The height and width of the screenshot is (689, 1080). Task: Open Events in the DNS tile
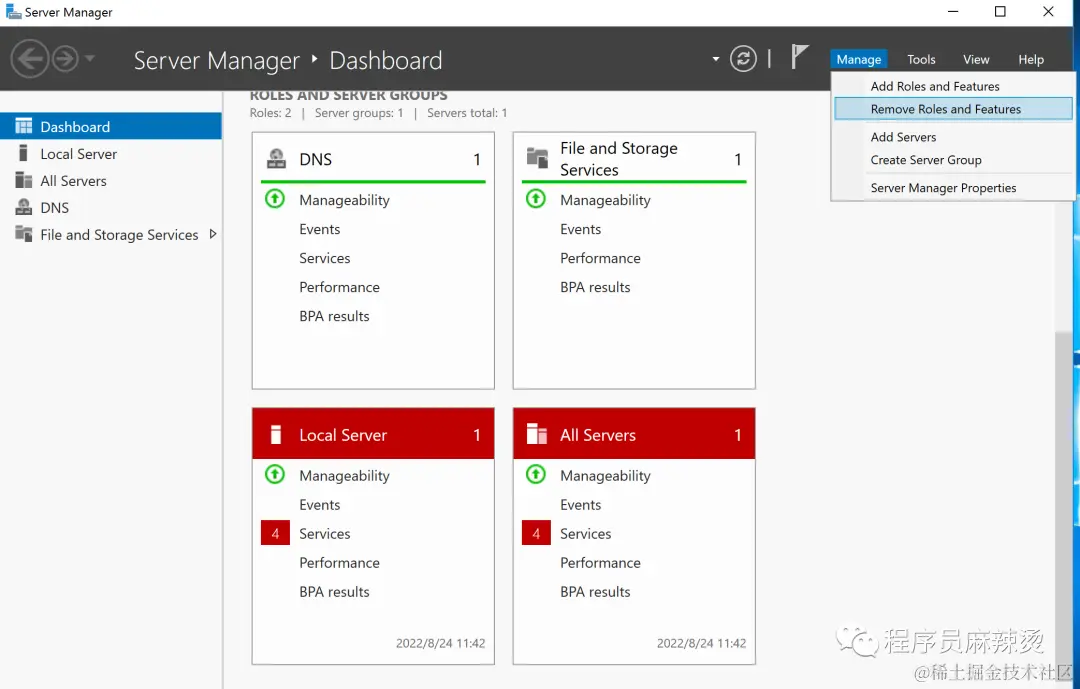coord(320,229)
